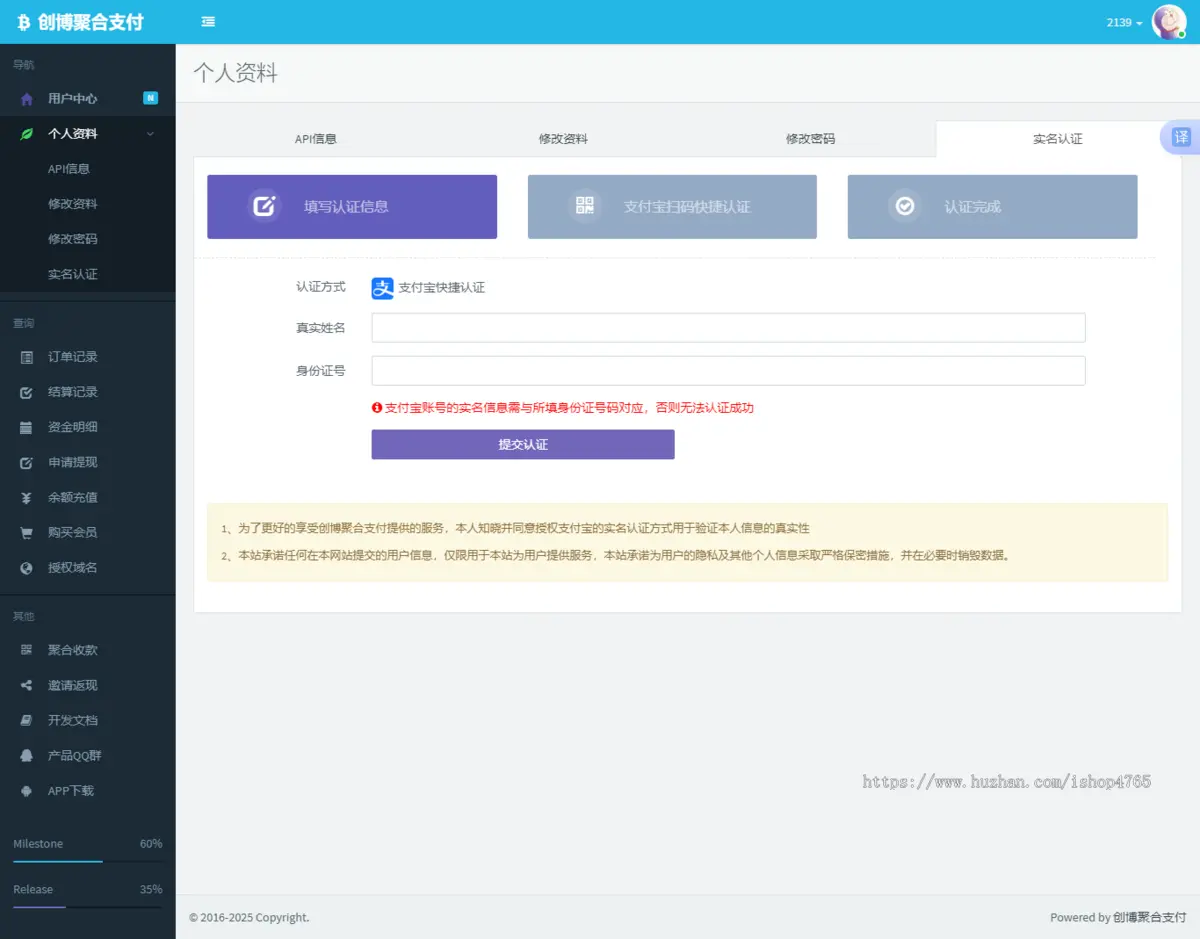
Task: Click the 提交认证 button
Action: click(x=523, y=445)
